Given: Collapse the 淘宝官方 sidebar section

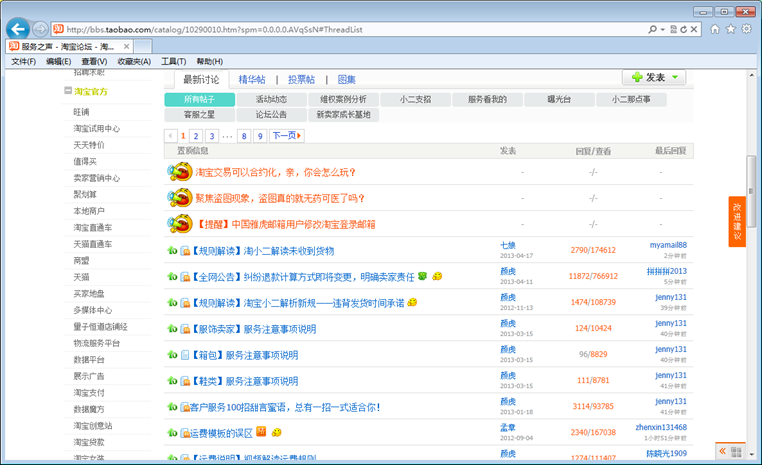Looking at the screenshot, I should pos(68,90).
